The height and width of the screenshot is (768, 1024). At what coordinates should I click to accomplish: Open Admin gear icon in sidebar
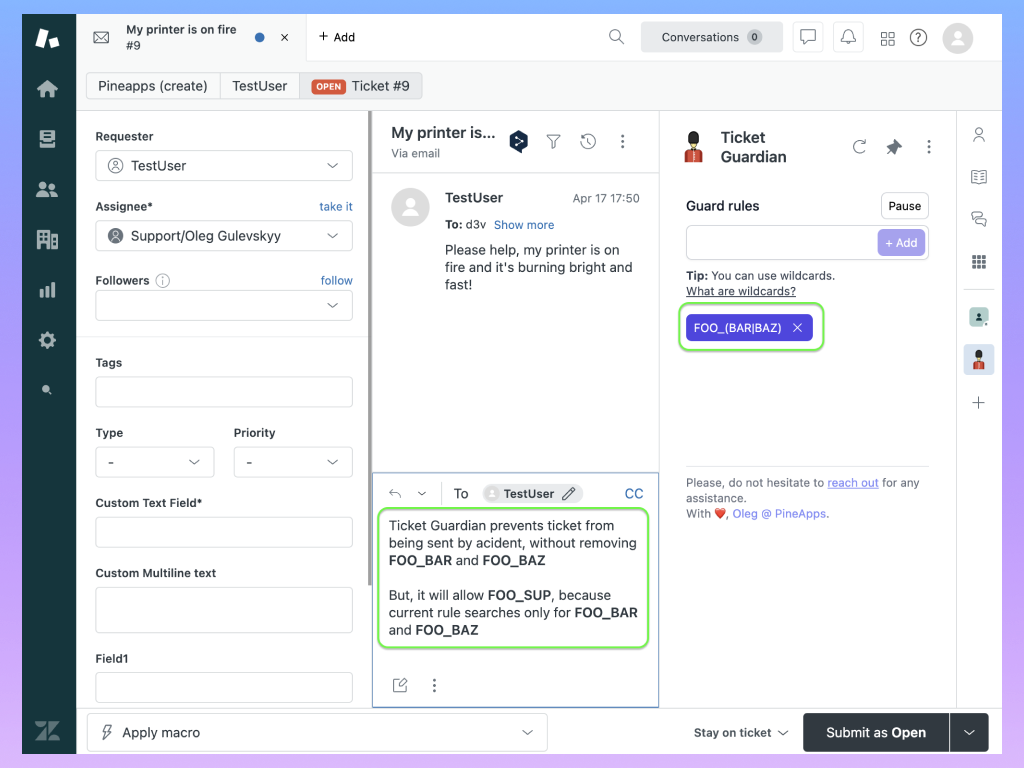tap(47, 340)
